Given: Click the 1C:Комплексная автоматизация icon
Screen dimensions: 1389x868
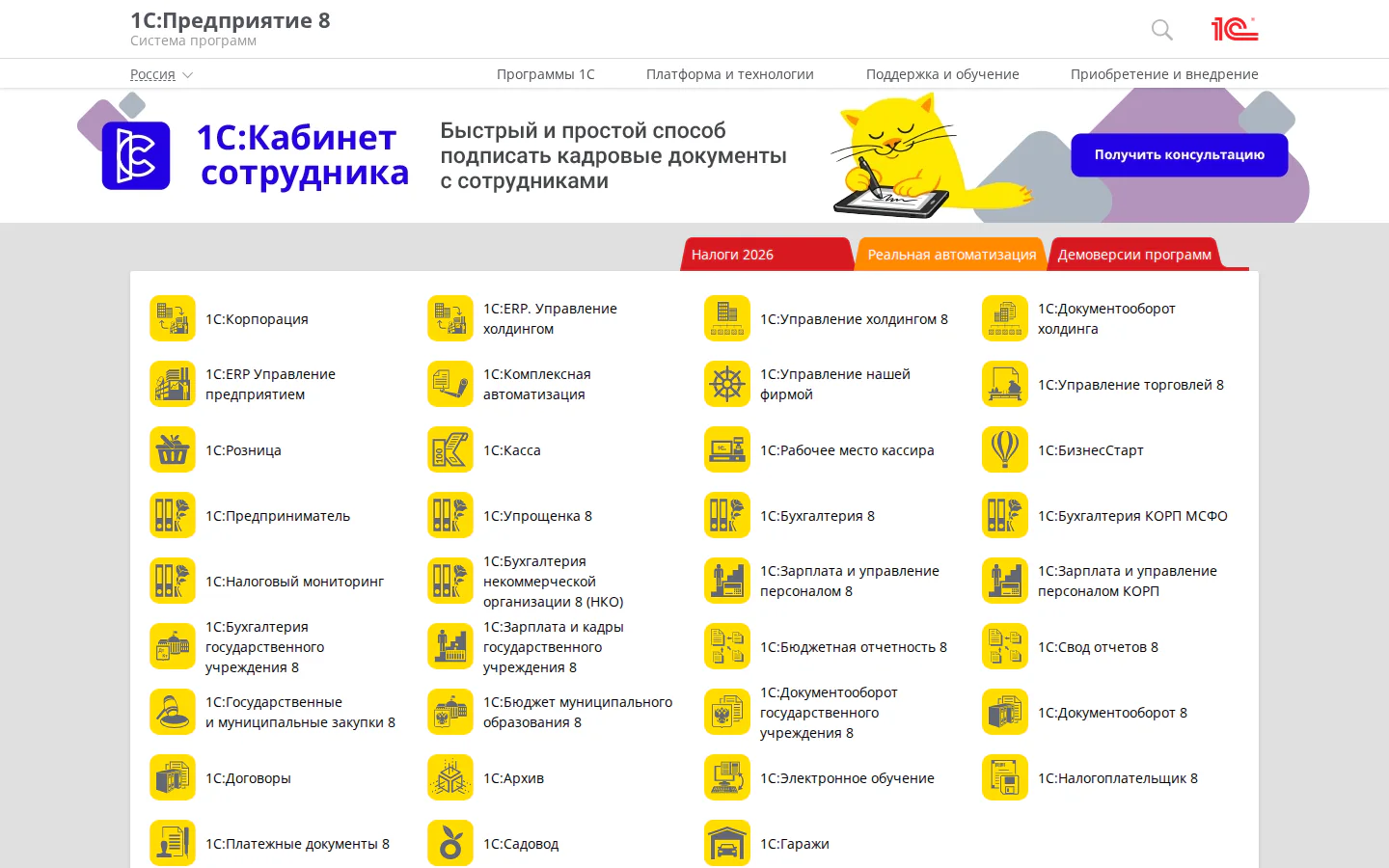Looking at the screenshot, I should tap(450, 384).
